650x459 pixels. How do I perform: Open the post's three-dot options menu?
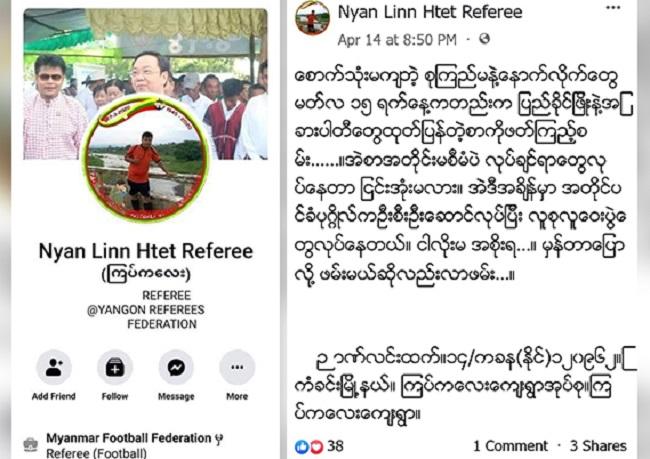(613, 8)
